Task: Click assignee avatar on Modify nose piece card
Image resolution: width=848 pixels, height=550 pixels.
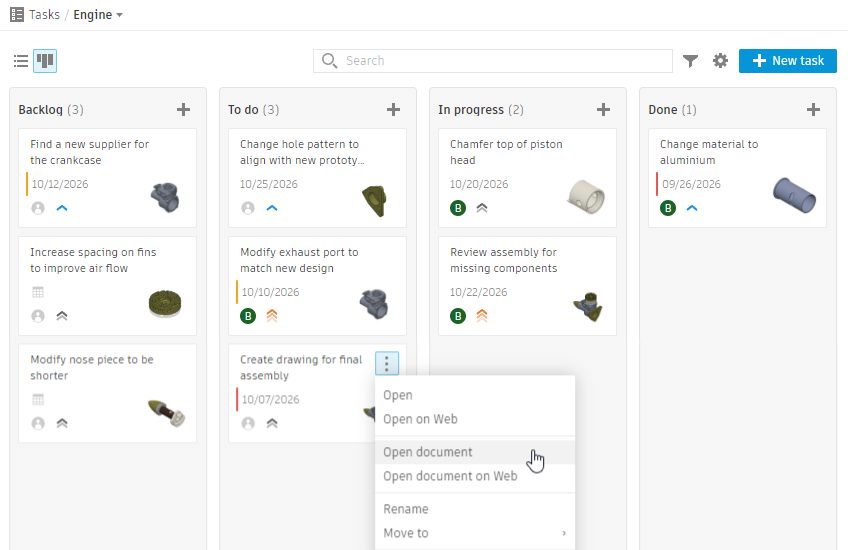Action: pyautogui.click(x=38, y=423)
